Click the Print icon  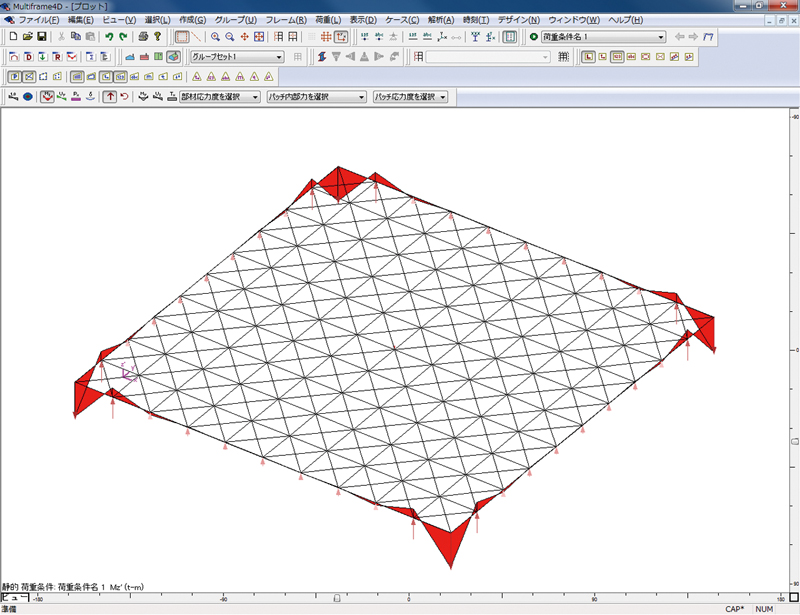pyautogui.click(x=143, y=37)
